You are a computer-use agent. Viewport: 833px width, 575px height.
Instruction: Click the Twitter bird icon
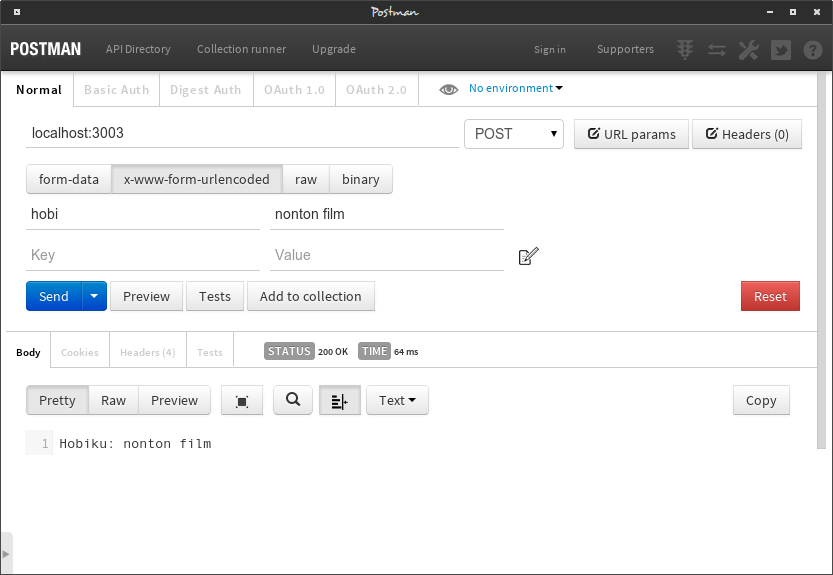click(x=780, y=50)
